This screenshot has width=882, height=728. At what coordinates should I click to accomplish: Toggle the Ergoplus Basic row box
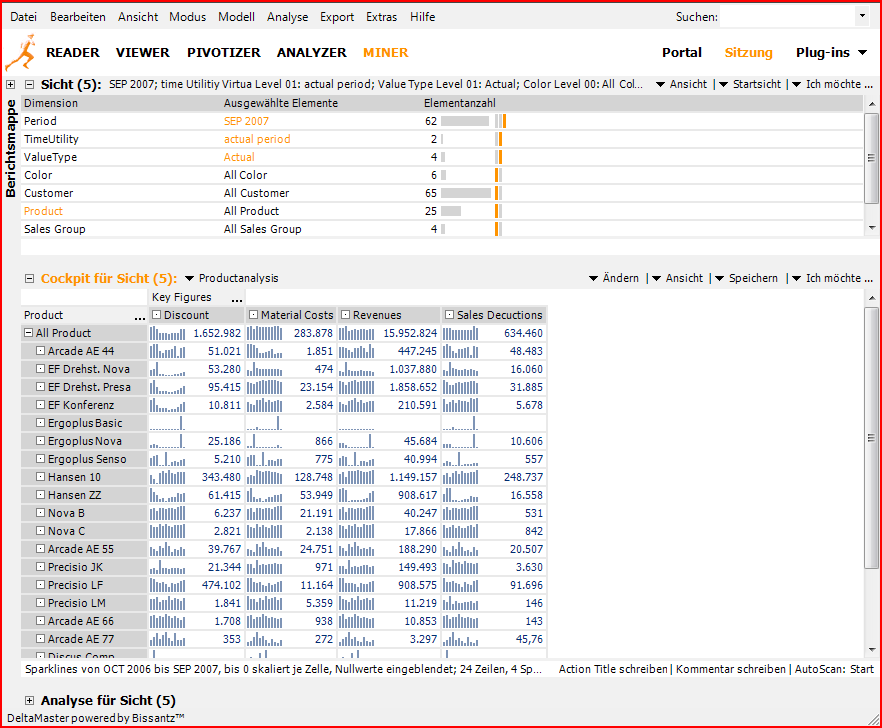(x=40, y=423)
